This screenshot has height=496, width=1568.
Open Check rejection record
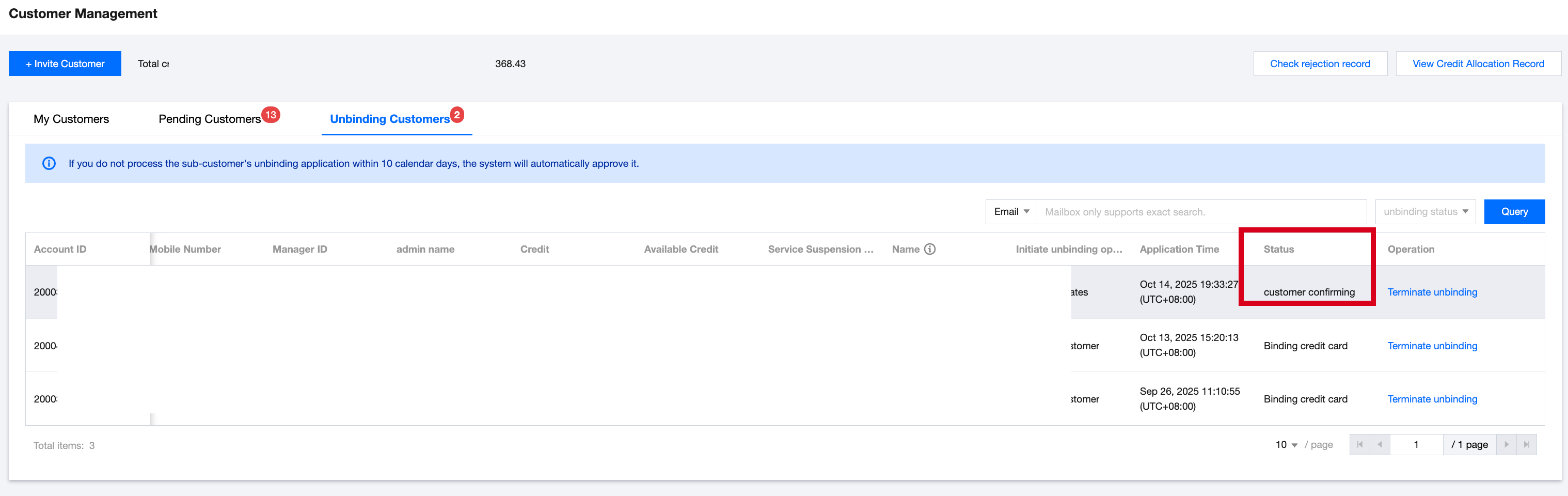[x=1320, y=64]
